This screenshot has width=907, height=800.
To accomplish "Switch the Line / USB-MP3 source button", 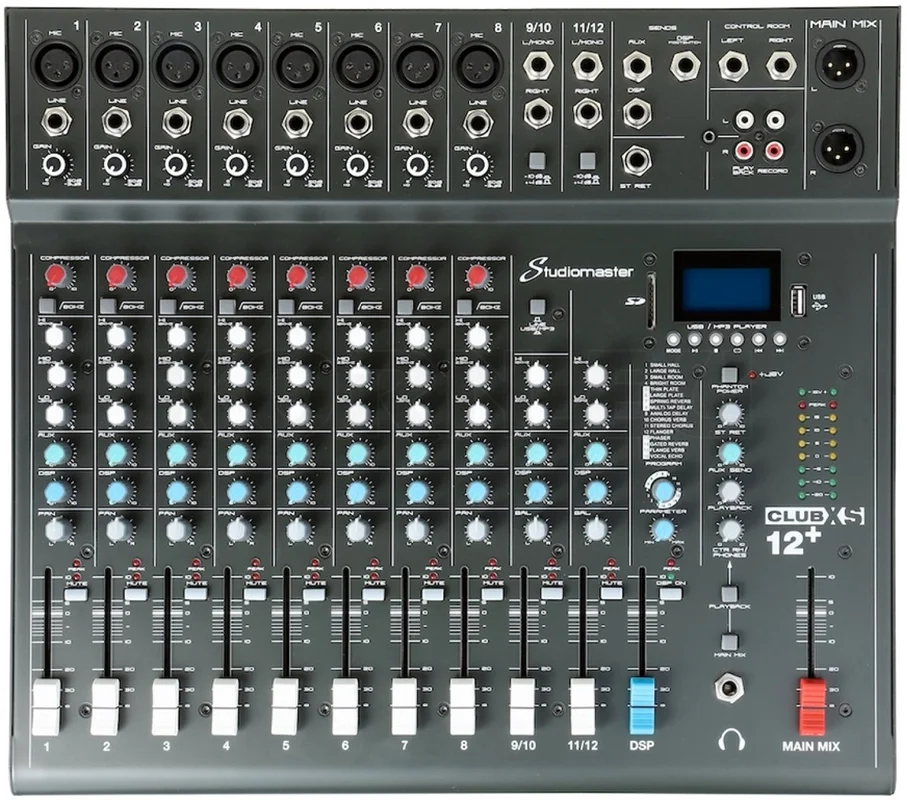I will click(537, 306).
